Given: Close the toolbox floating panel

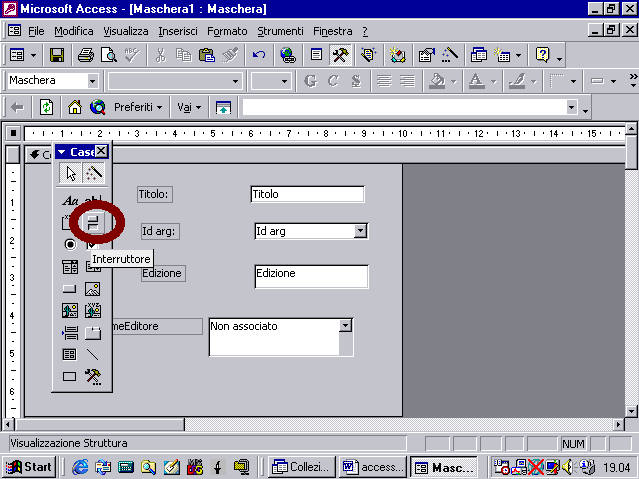Looking at the screenshot, I should [101, 152].
